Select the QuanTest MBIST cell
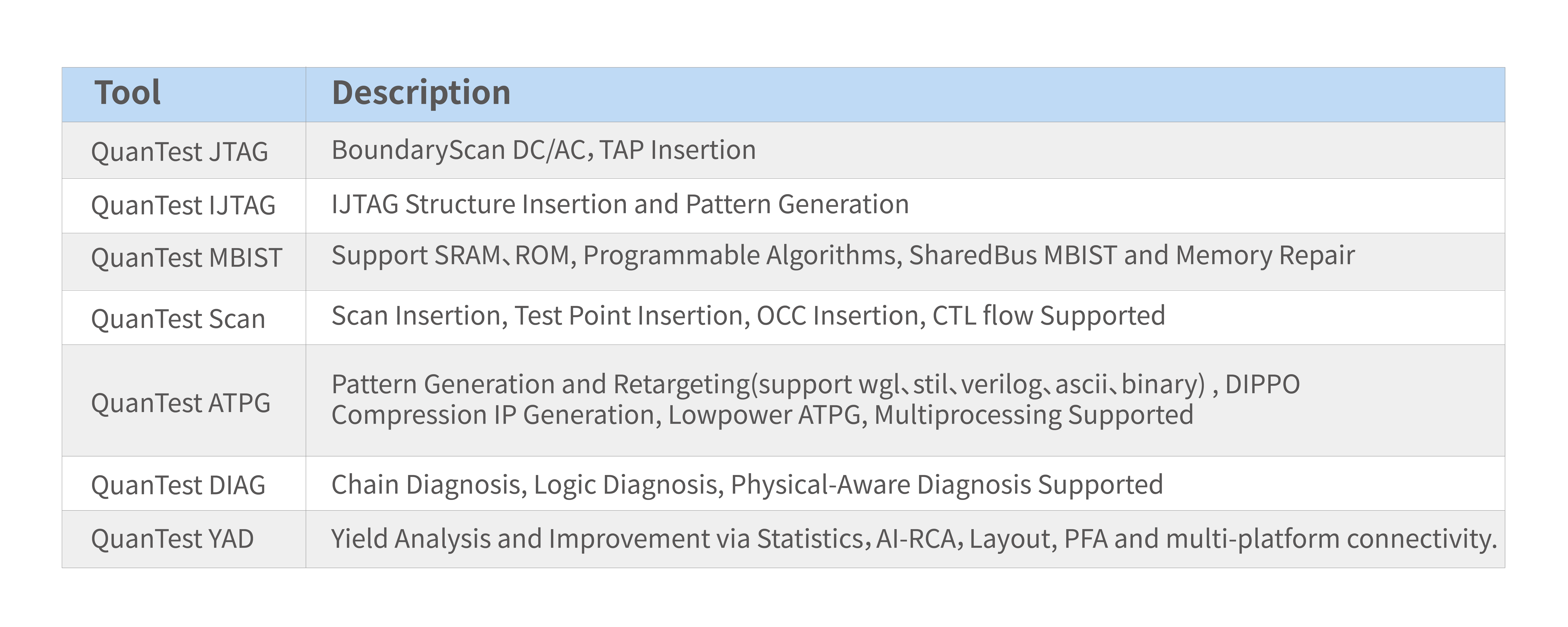1568x627 pixels. (186, 258)
